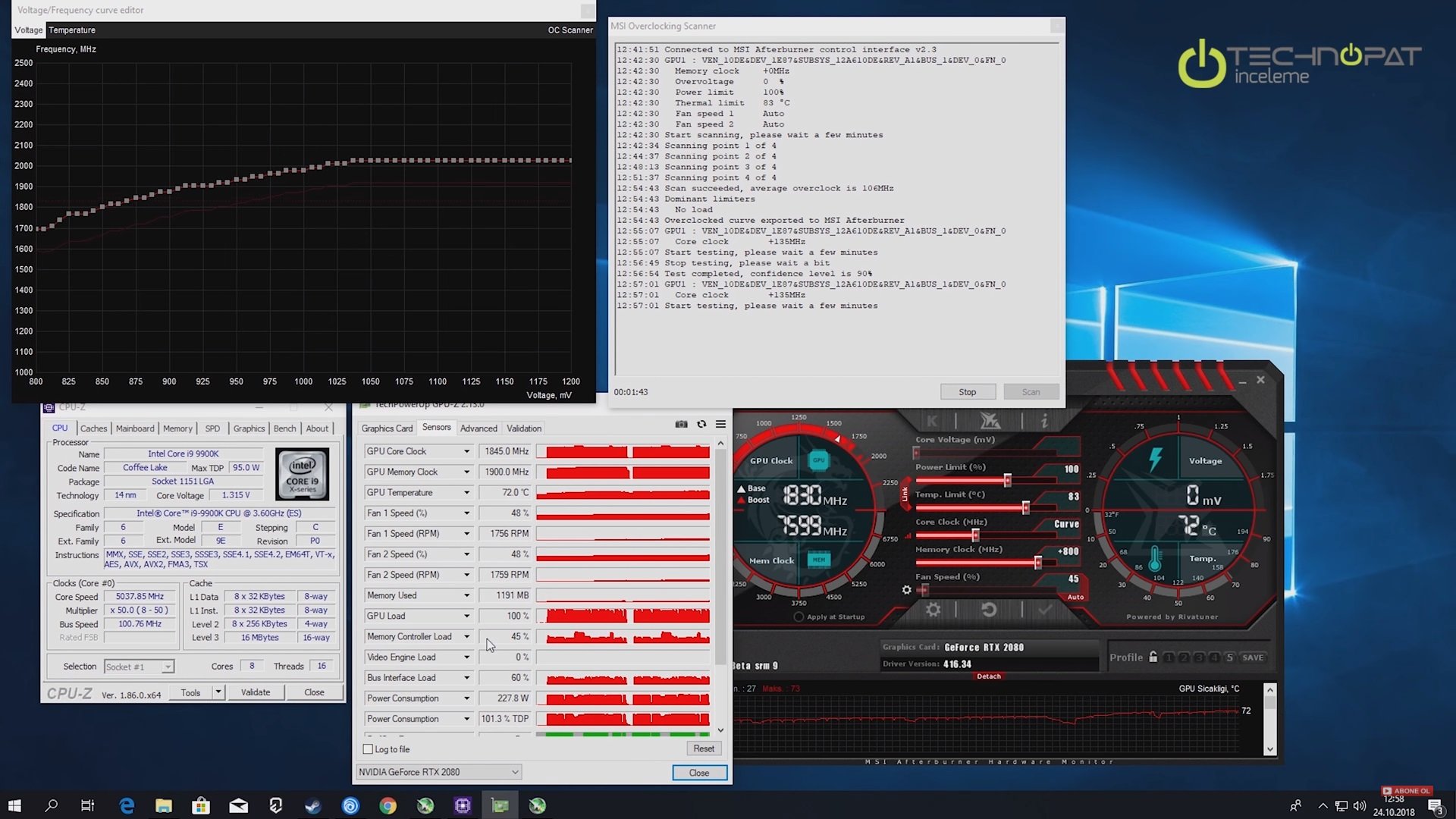The image size is (1456, 819).
Task: Toggle the fan speed Auto button
Action: point(1075,598)
